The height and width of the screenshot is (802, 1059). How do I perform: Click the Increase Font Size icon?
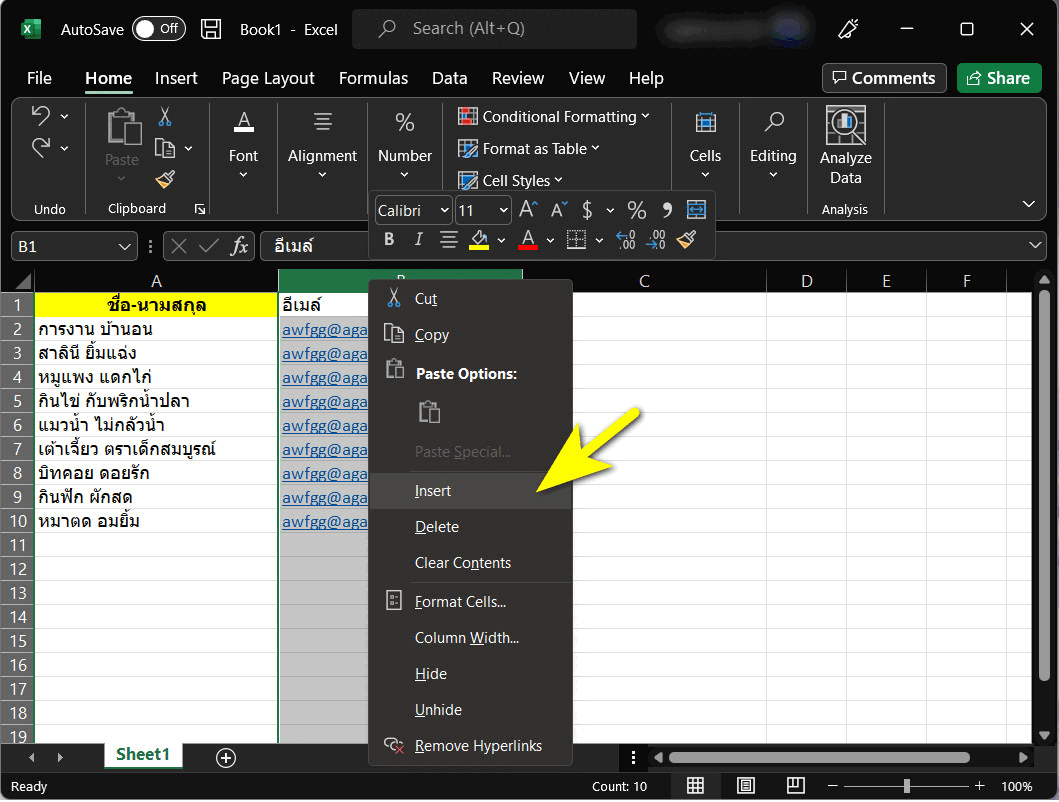529,210
